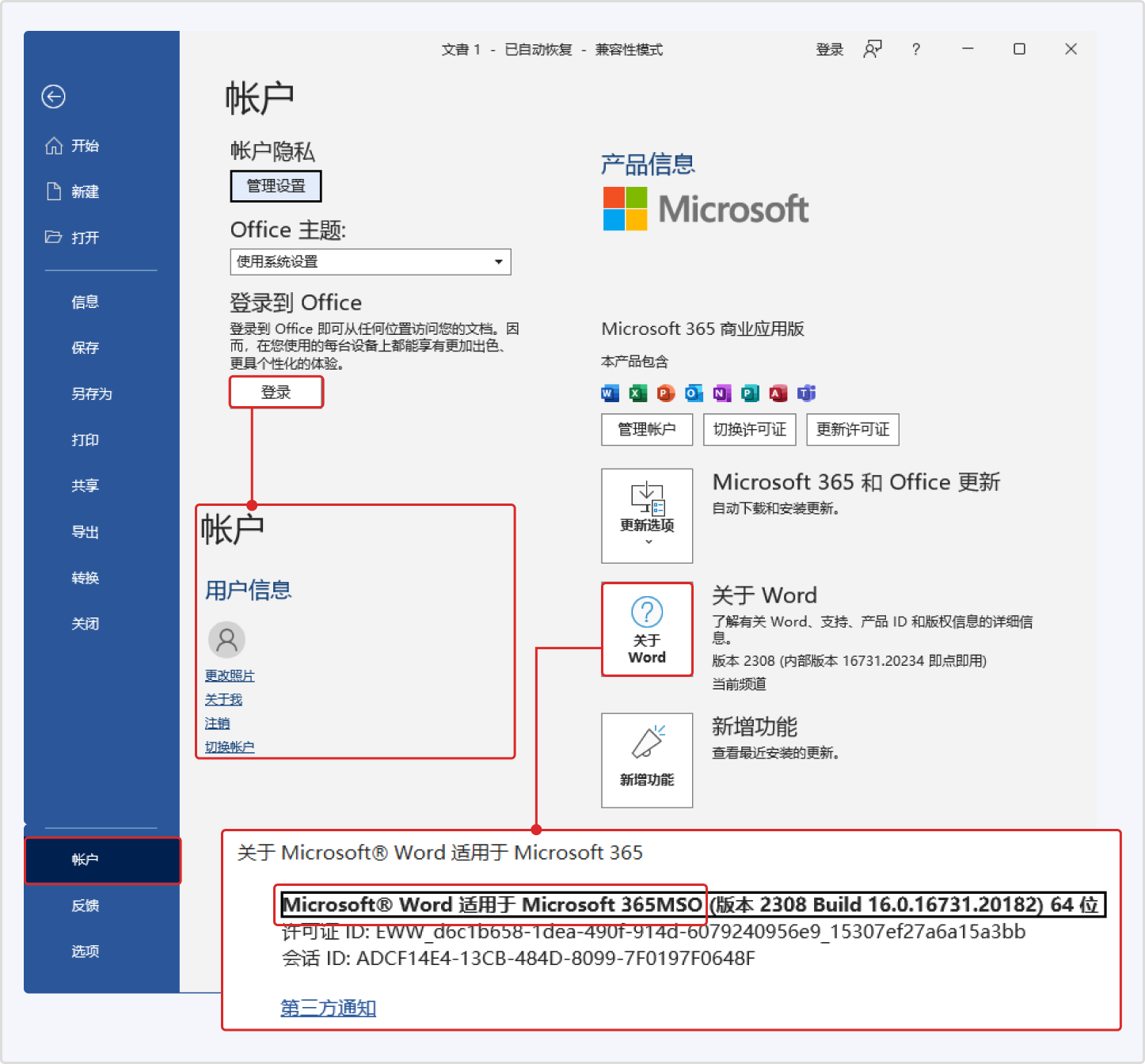The image size is (1145, 1064).
Task: Open the 第三方通知 link
Action: 327,1008
